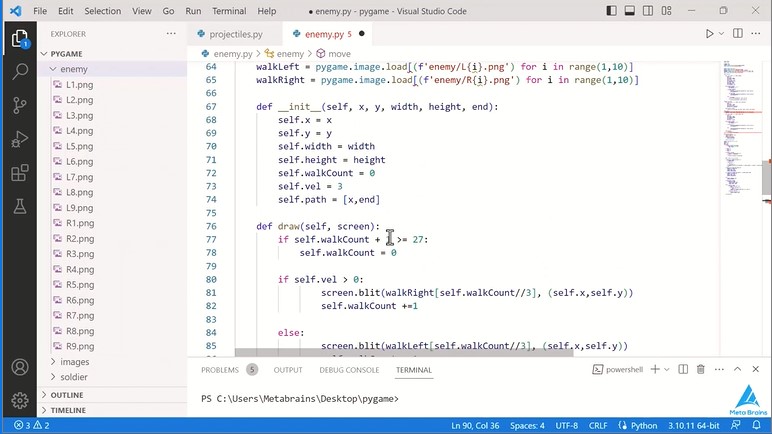This screenshot has width=772, height=434.
Task: Open the Run and Debug view
Action: click(20, 139)
